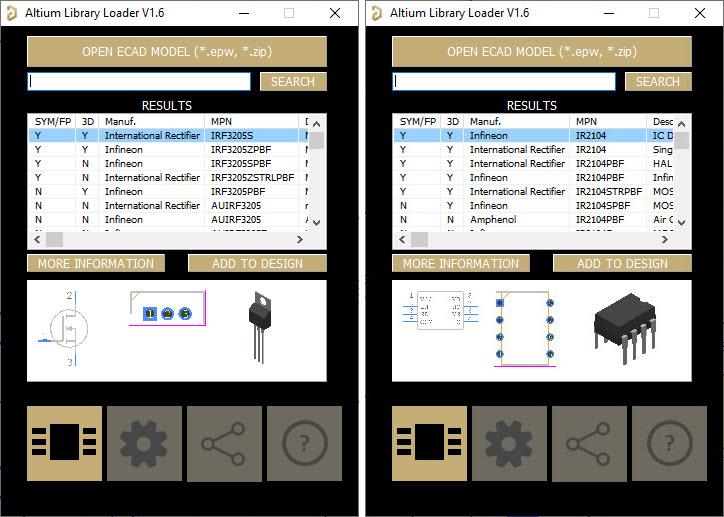724x517 pixels.
Task: Select the IRF3205ZSTRLPBF result row
Action: point(168,177)
